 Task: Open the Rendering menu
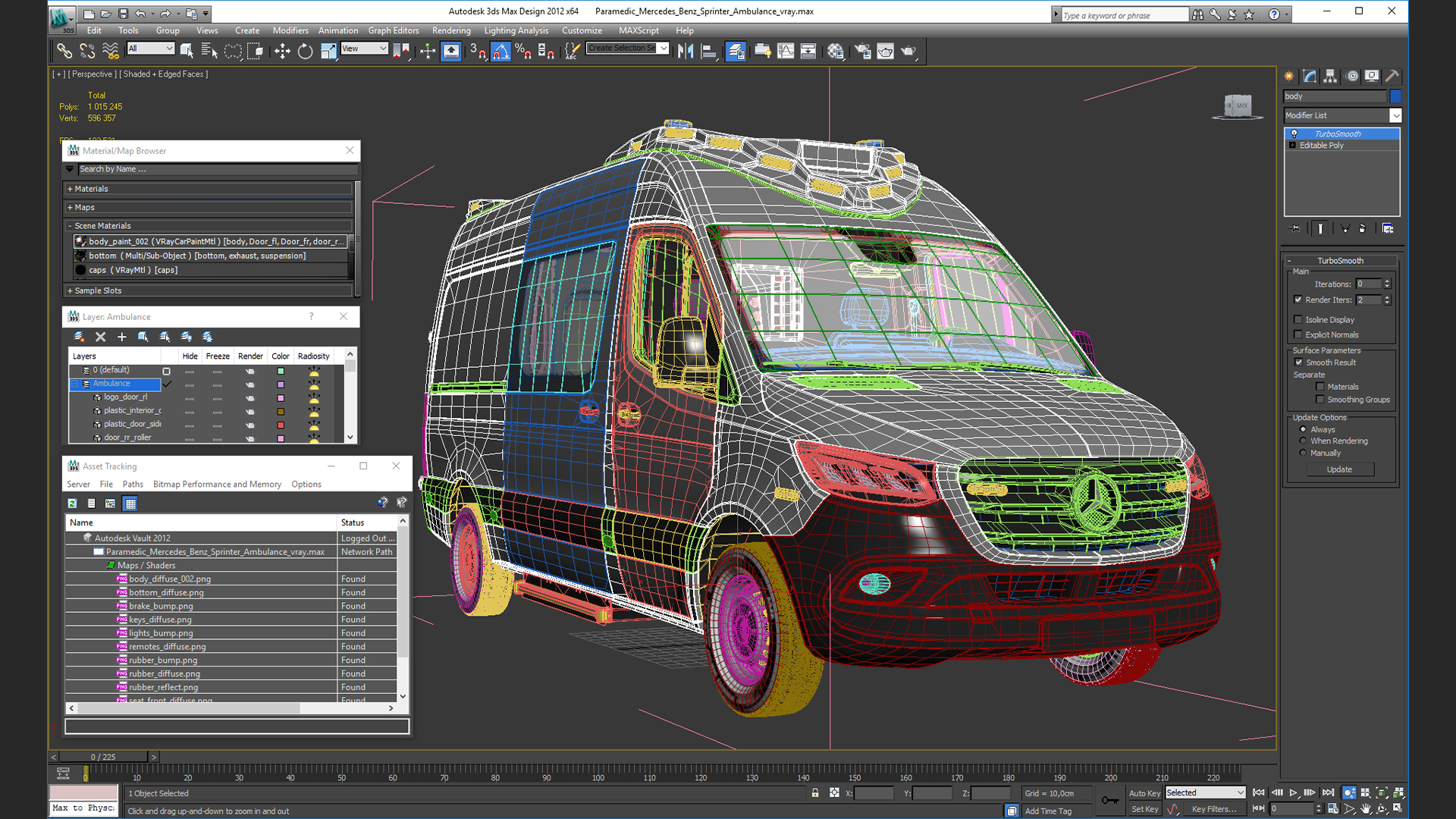[451, 30]
